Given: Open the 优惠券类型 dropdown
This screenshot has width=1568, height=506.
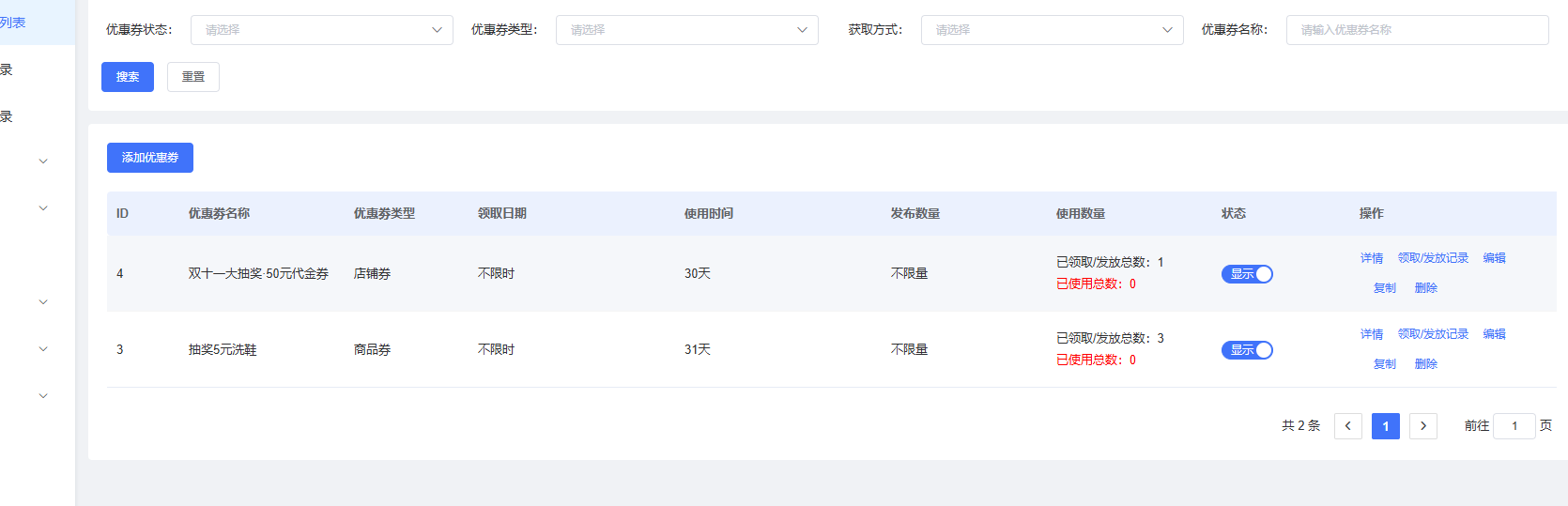Looking at the screenshot, I should (686, 30).
